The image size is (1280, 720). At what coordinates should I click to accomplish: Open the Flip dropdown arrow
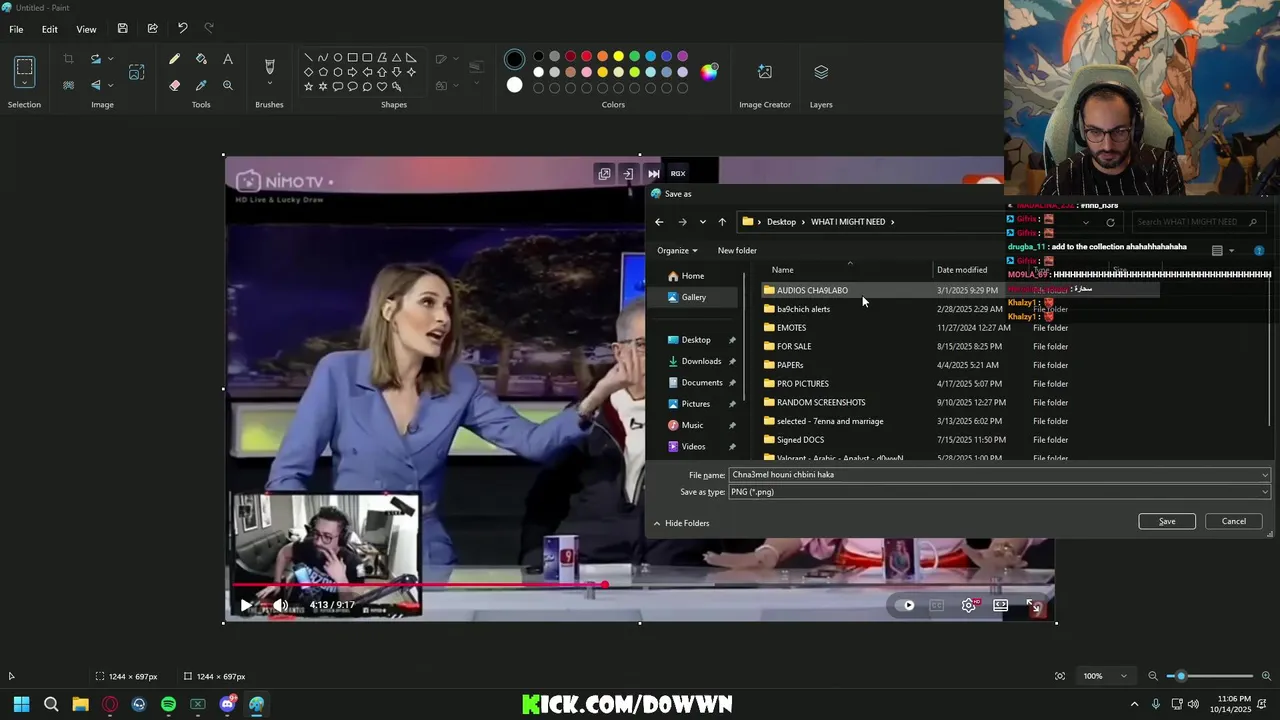click(x=110, y=86)
